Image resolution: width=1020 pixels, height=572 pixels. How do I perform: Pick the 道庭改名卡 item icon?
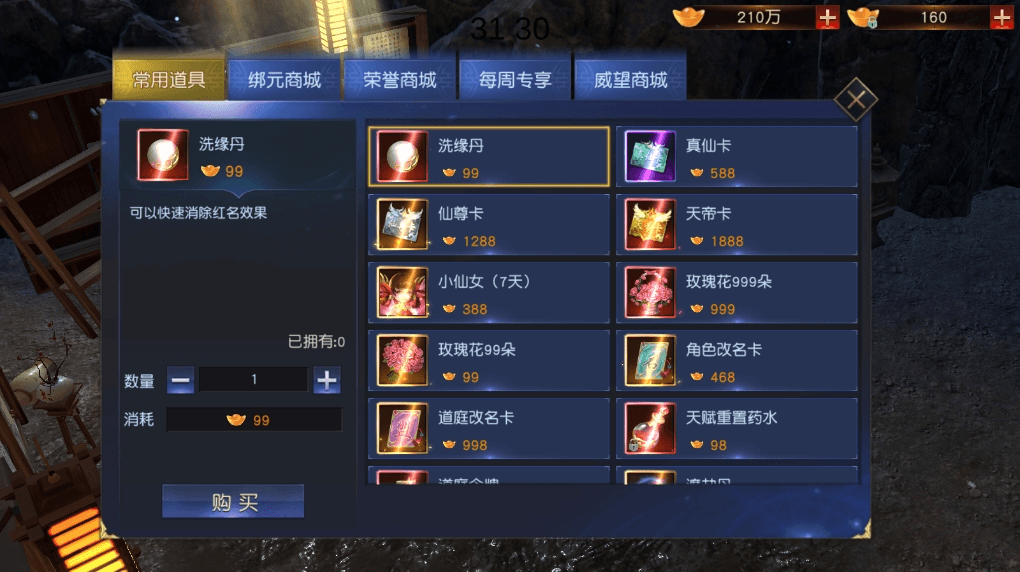click(403, 428)
